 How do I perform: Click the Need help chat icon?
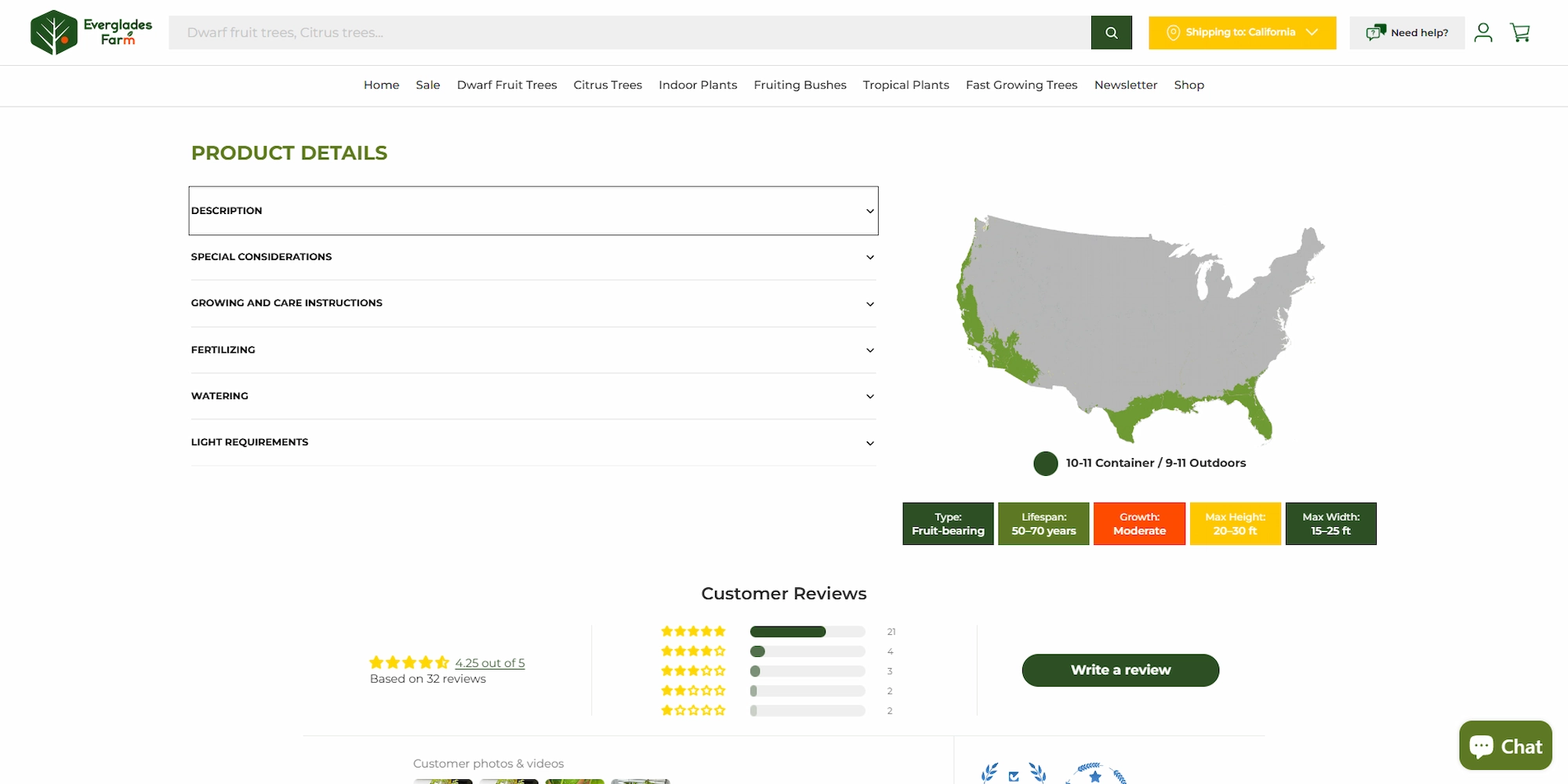(x=1375, y=33)
